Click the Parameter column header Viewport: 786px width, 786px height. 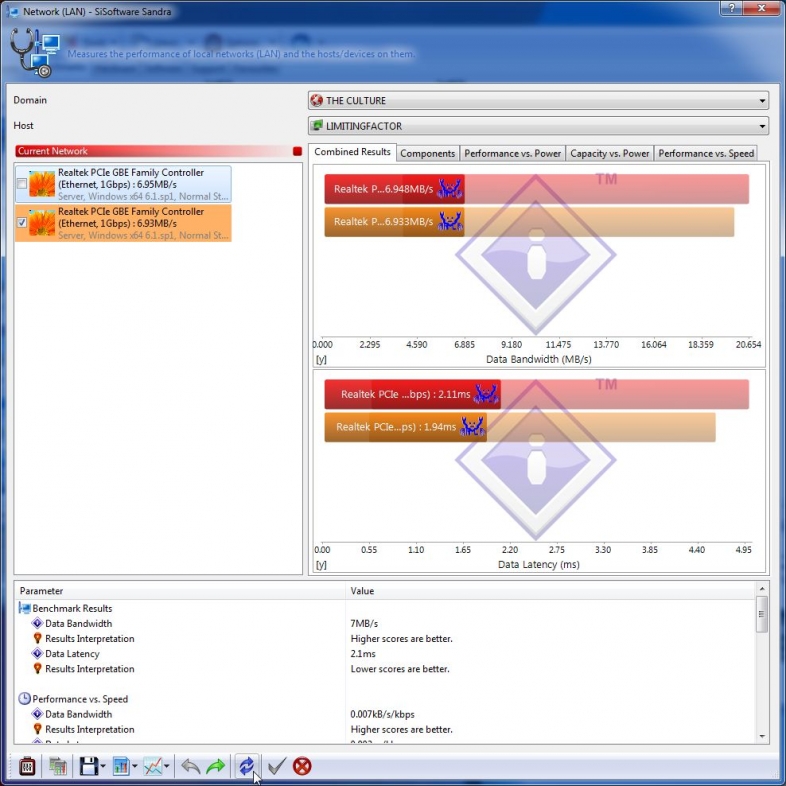[180, 591]
